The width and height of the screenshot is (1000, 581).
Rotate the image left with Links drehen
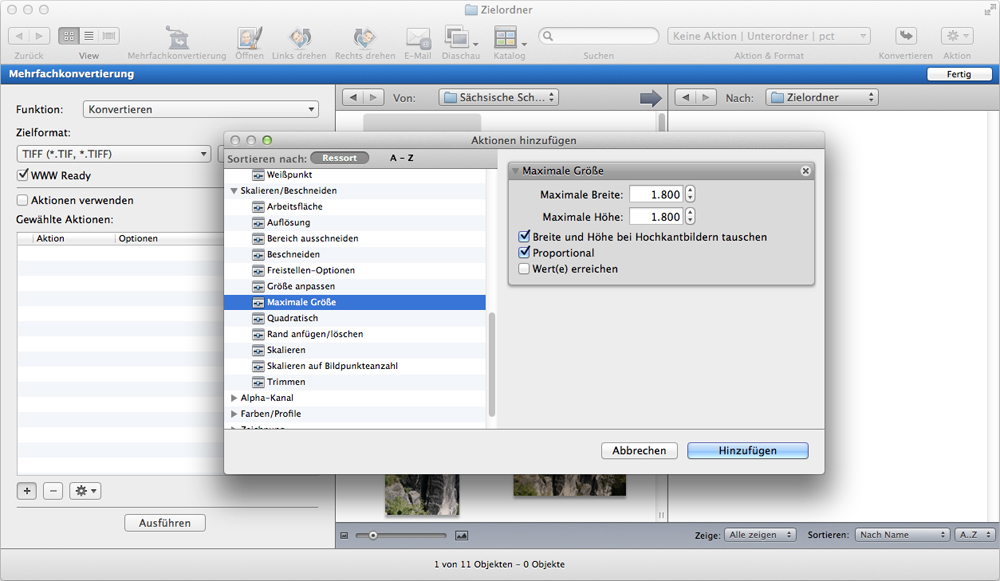tap(299, 38)
